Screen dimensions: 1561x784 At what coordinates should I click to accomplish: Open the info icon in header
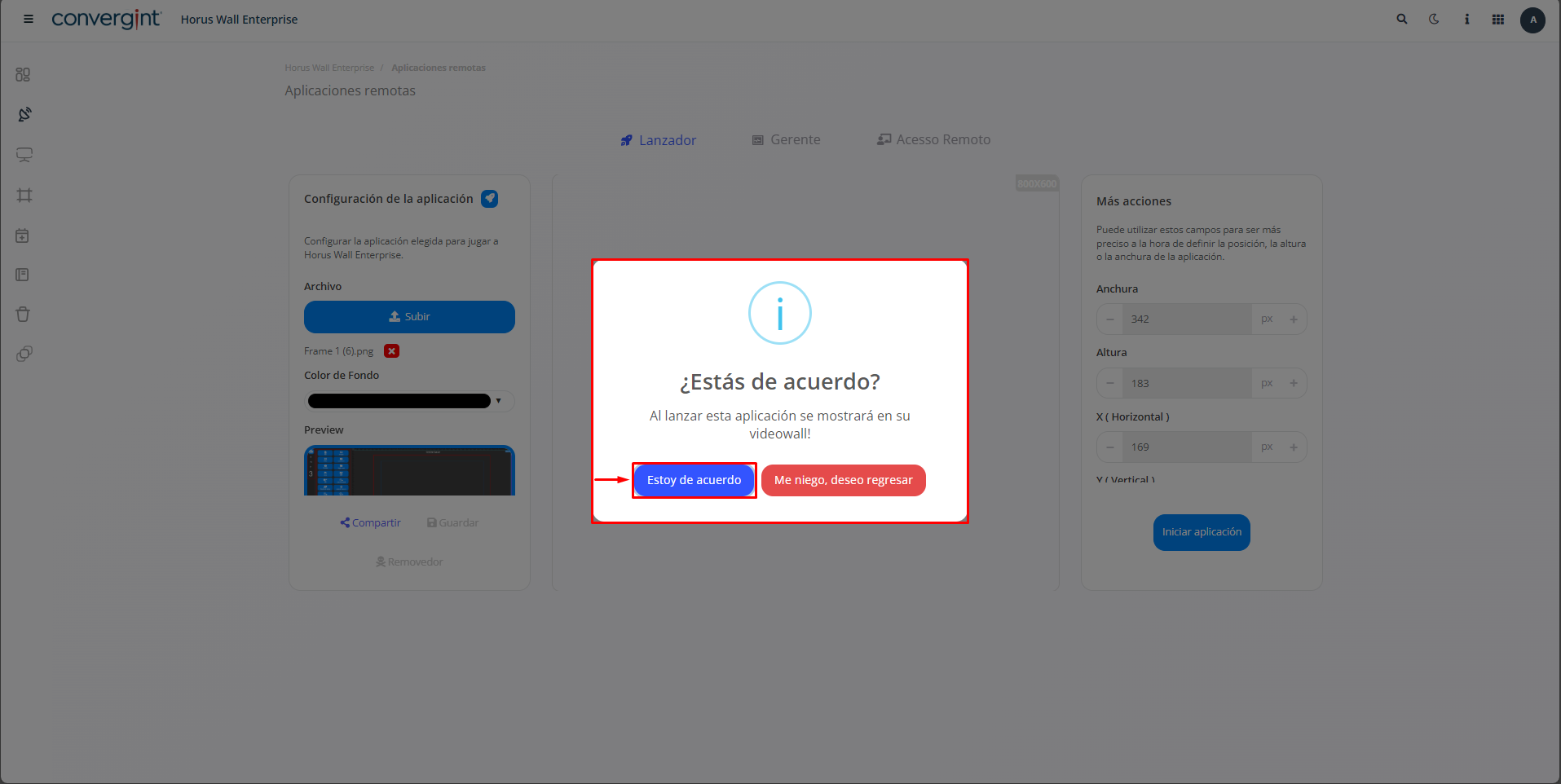[1466, 19]
